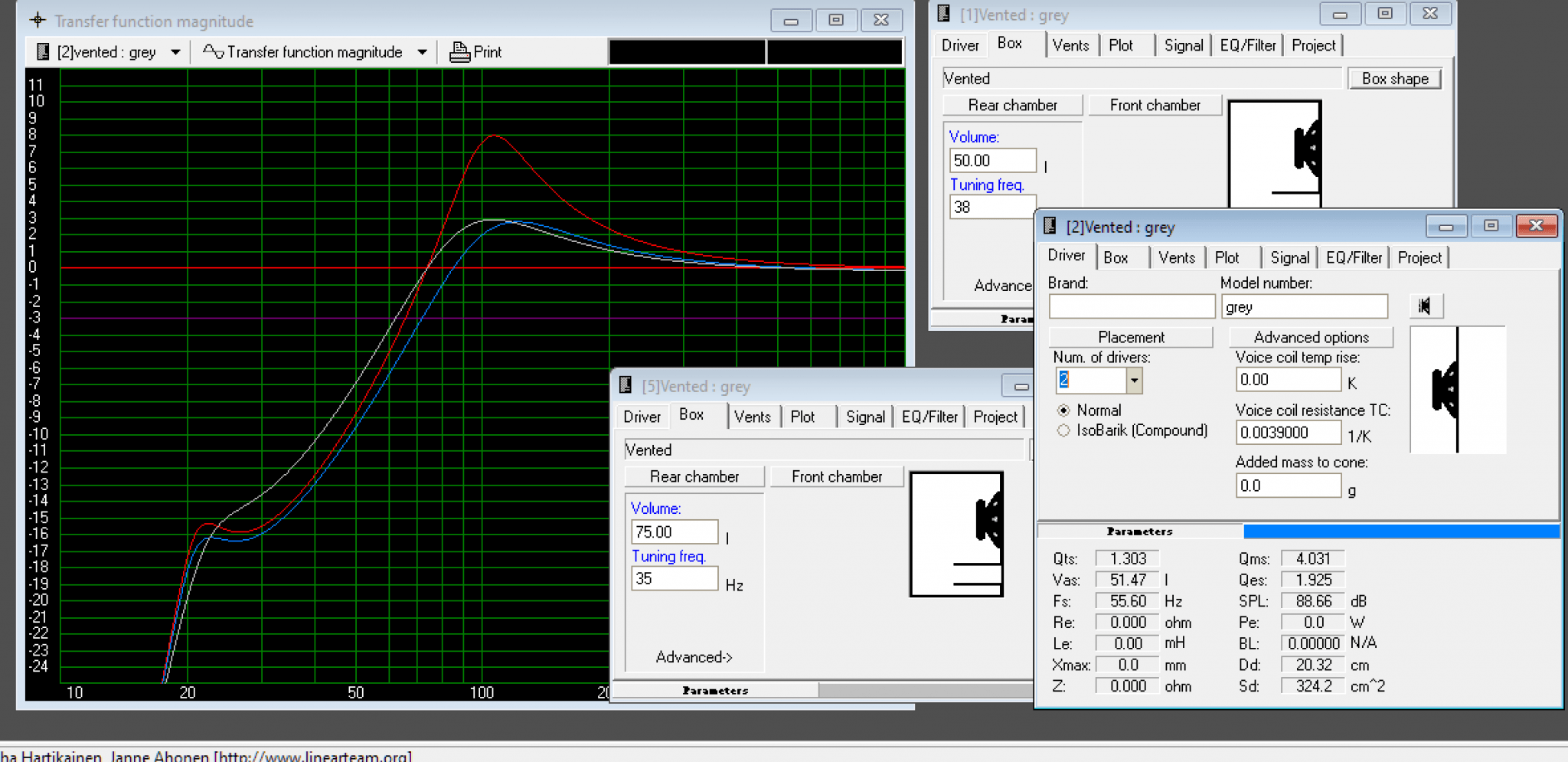Click the Qts value 1.303
Viewport: 1568px width, 762px height.
coord(1127,559)
